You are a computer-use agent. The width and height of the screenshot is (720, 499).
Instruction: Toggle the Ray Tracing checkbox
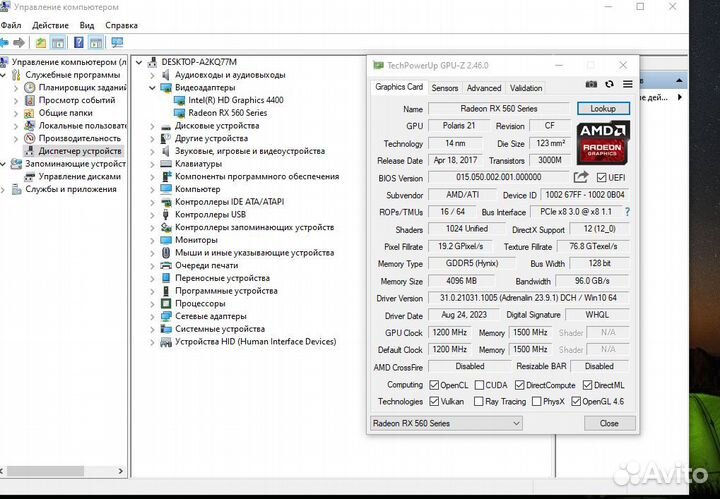pyautogui.click(x=478, y=401)
